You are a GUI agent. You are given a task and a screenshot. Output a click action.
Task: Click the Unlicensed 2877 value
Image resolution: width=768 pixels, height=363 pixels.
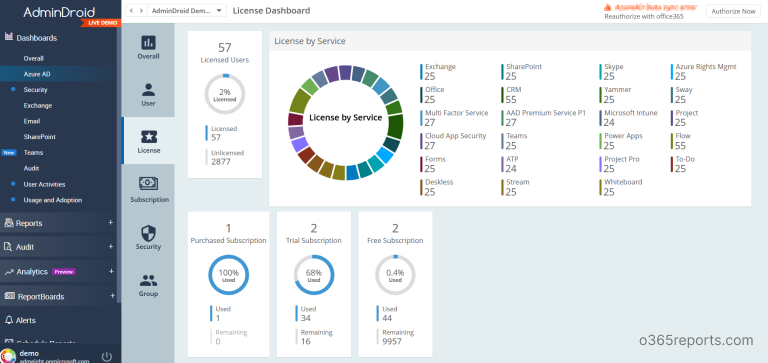coord(220,162)
